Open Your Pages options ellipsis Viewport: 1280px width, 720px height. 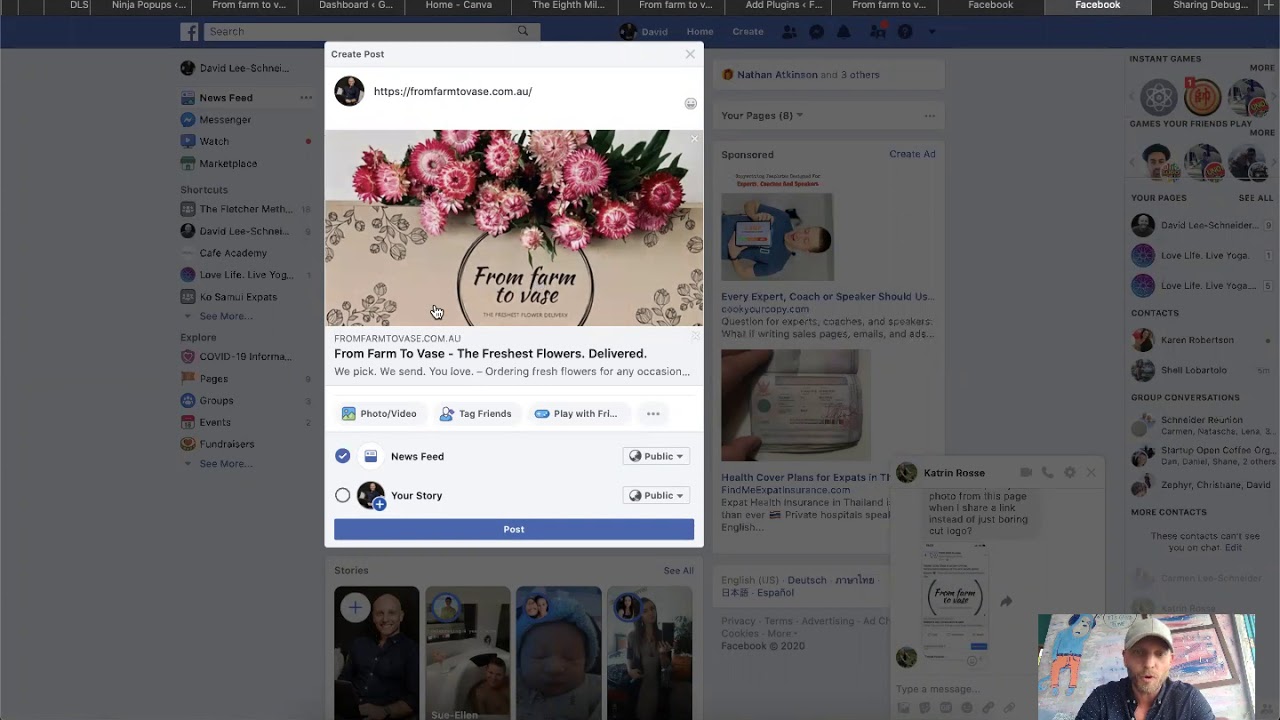930,116
